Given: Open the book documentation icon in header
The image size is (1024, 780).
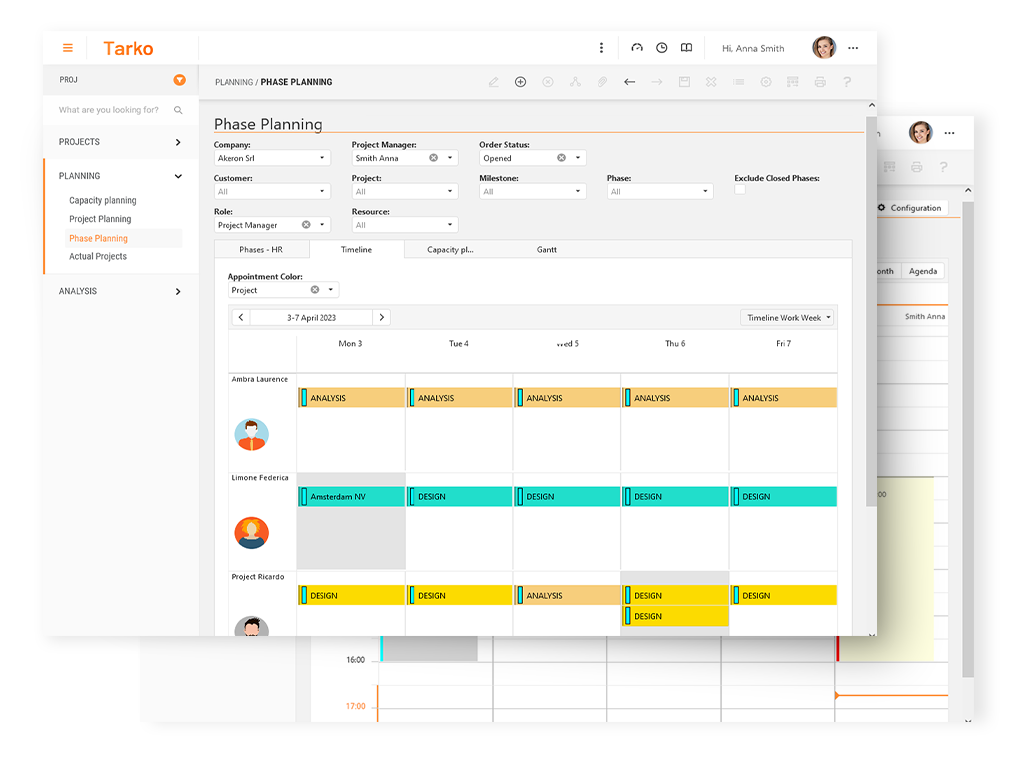Looking at the screenshot, I should 686,48.
